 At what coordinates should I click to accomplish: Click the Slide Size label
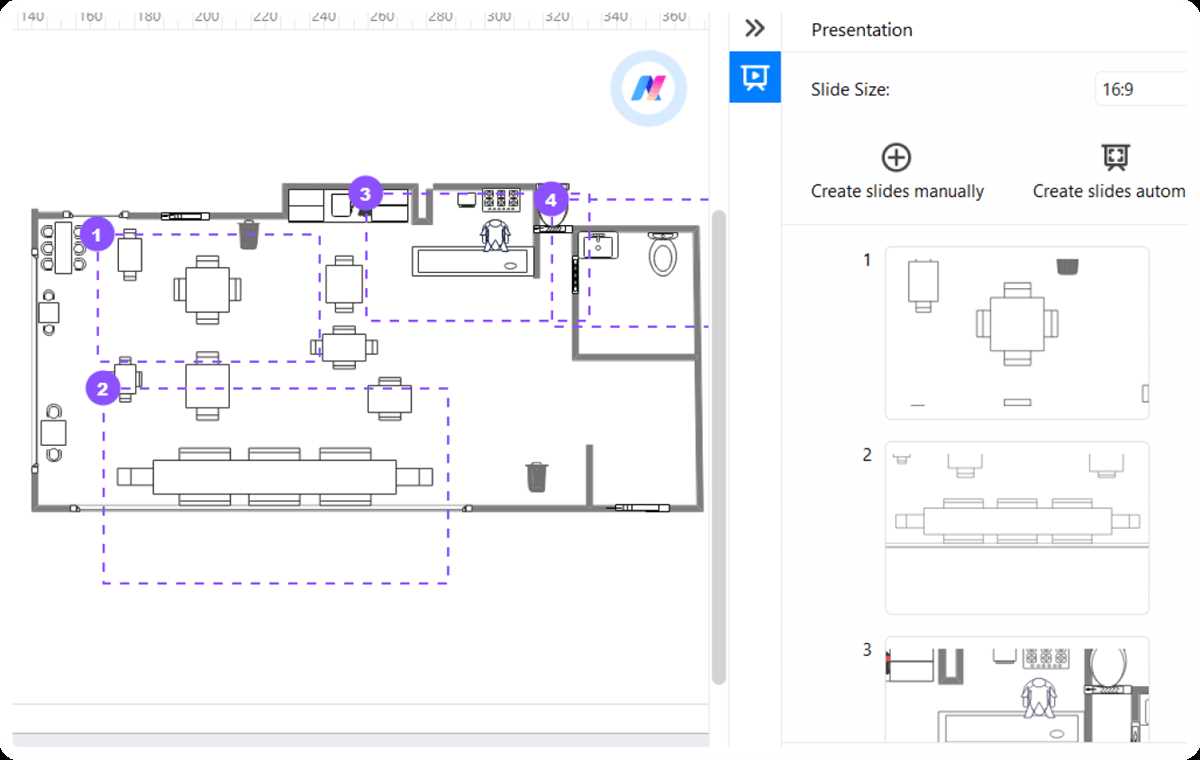pyautogui.click(x=850, y=89)
